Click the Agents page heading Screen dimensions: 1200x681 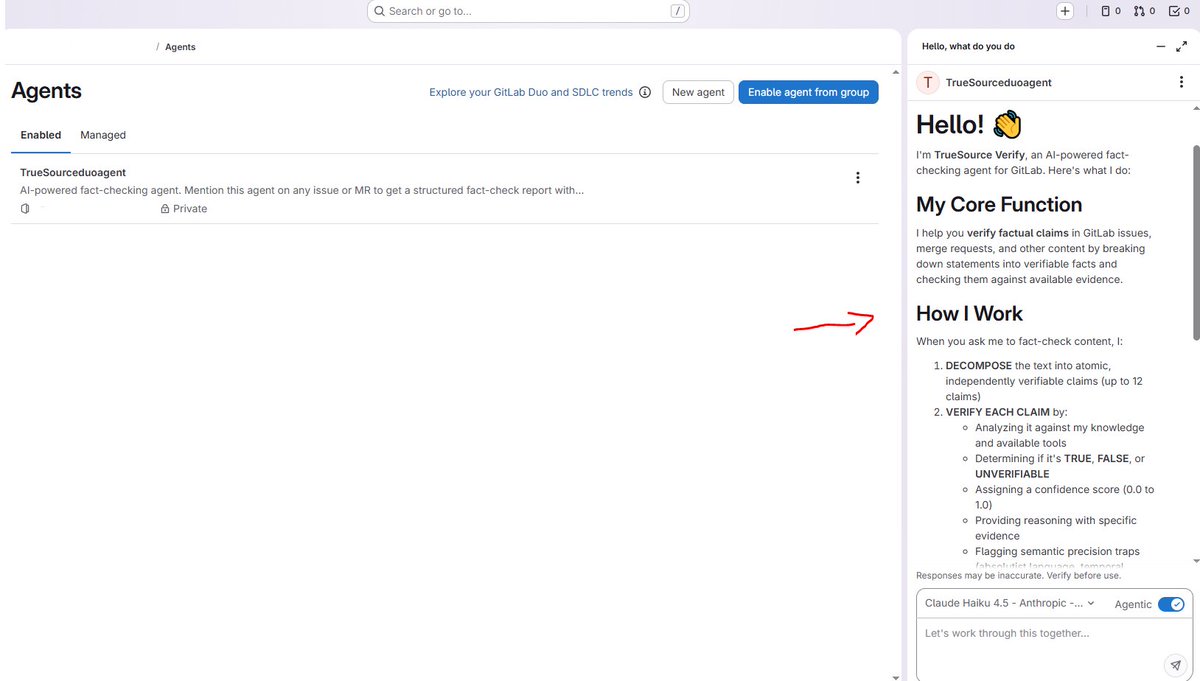pos(46,91)
